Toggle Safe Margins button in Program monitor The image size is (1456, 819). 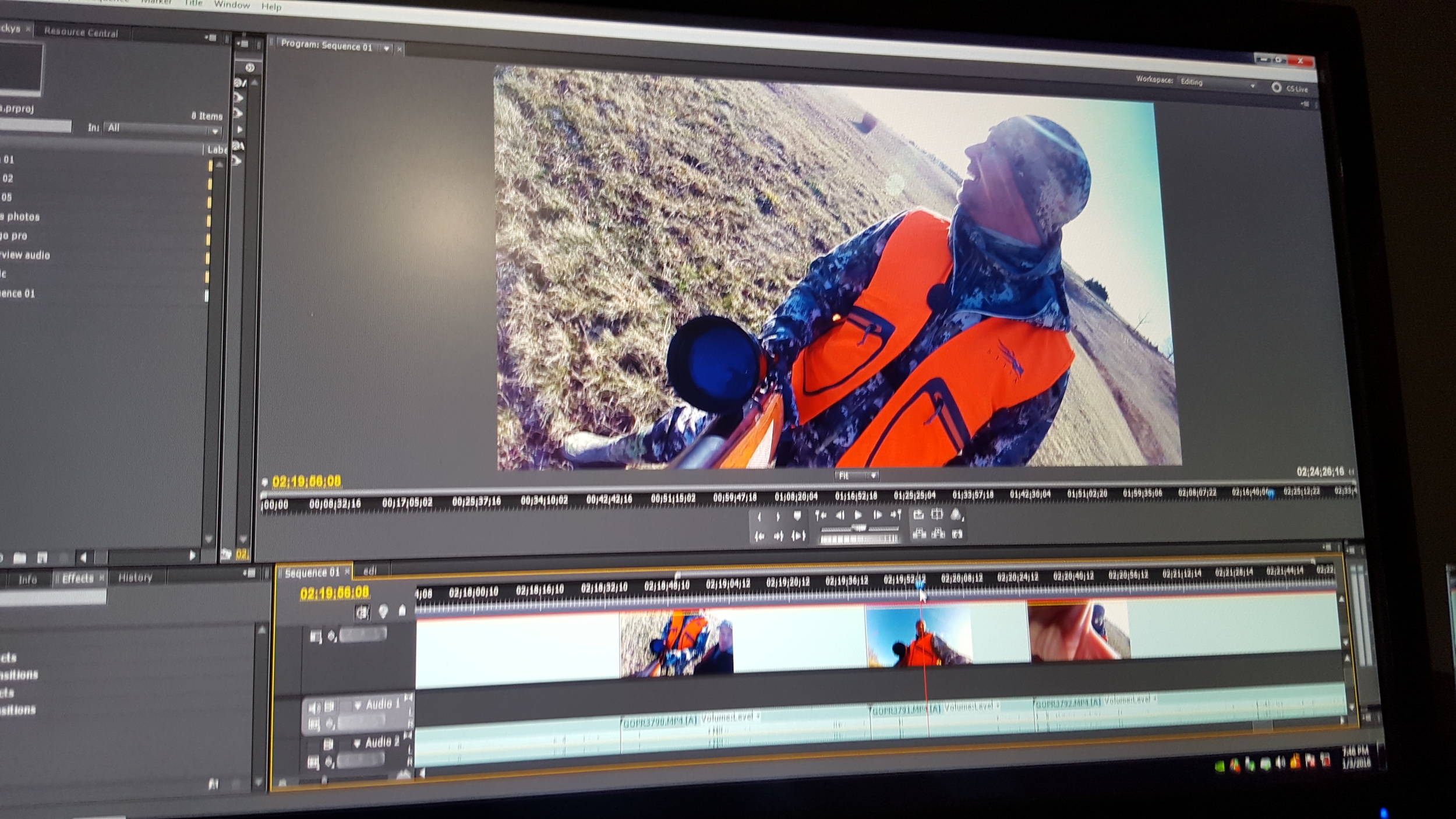pyautogui.click(x=936, y=514)
